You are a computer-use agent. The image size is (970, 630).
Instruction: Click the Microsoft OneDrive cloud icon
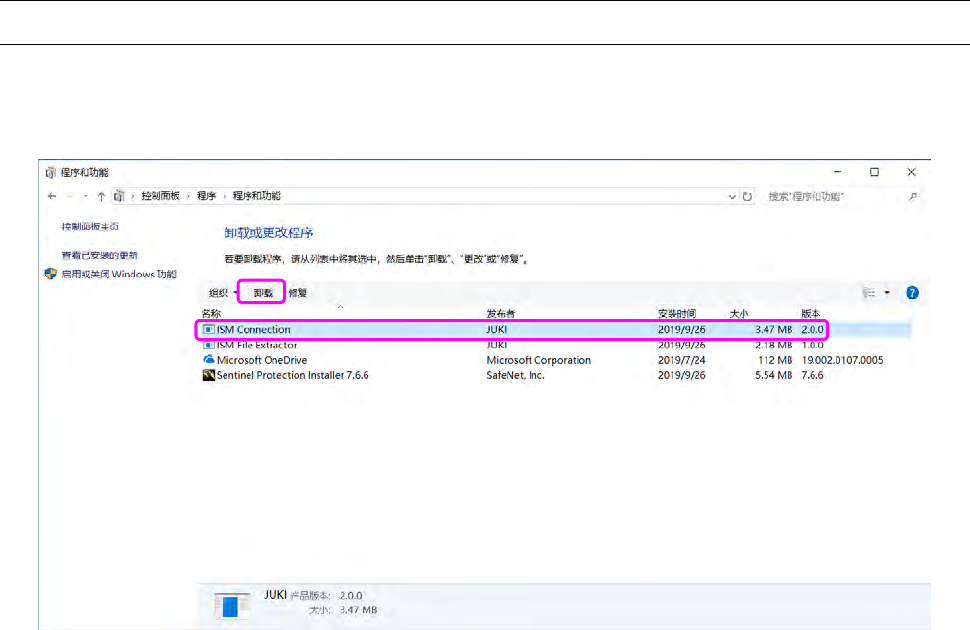(208, 360)
